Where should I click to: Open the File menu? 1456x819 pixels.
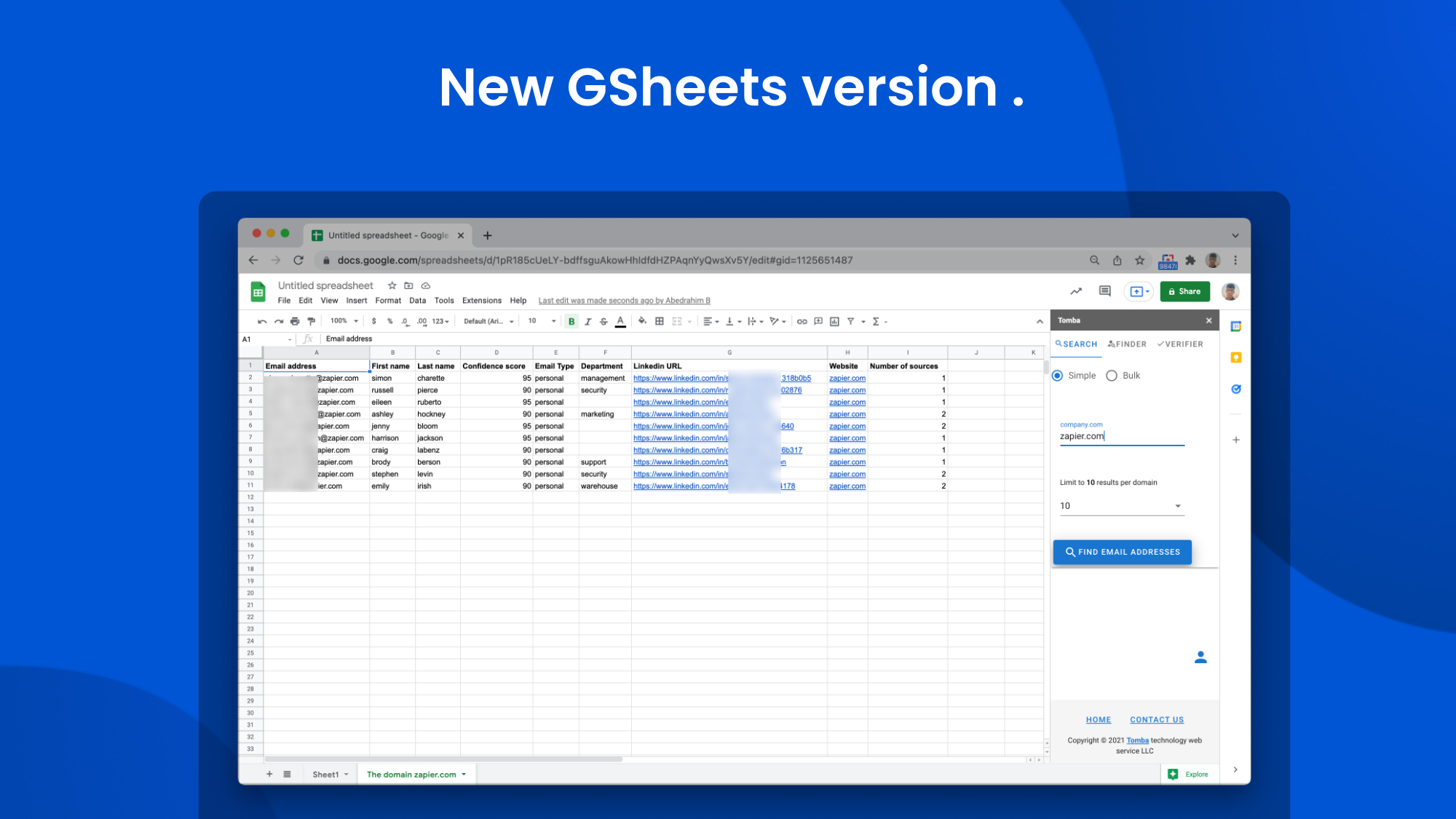tap(284, 301)
